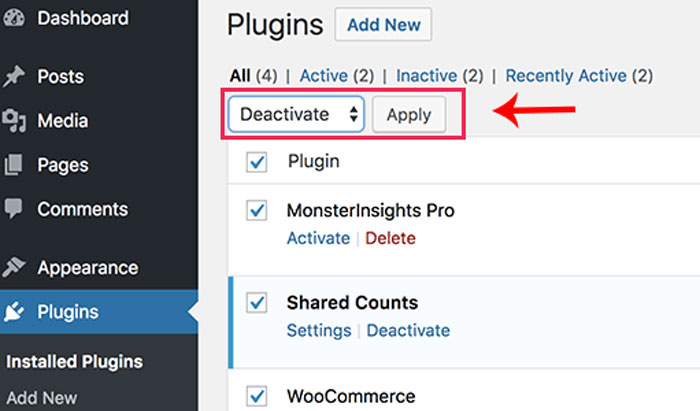
Task: Click the Comments bubble icon
Action: (14, 209)
